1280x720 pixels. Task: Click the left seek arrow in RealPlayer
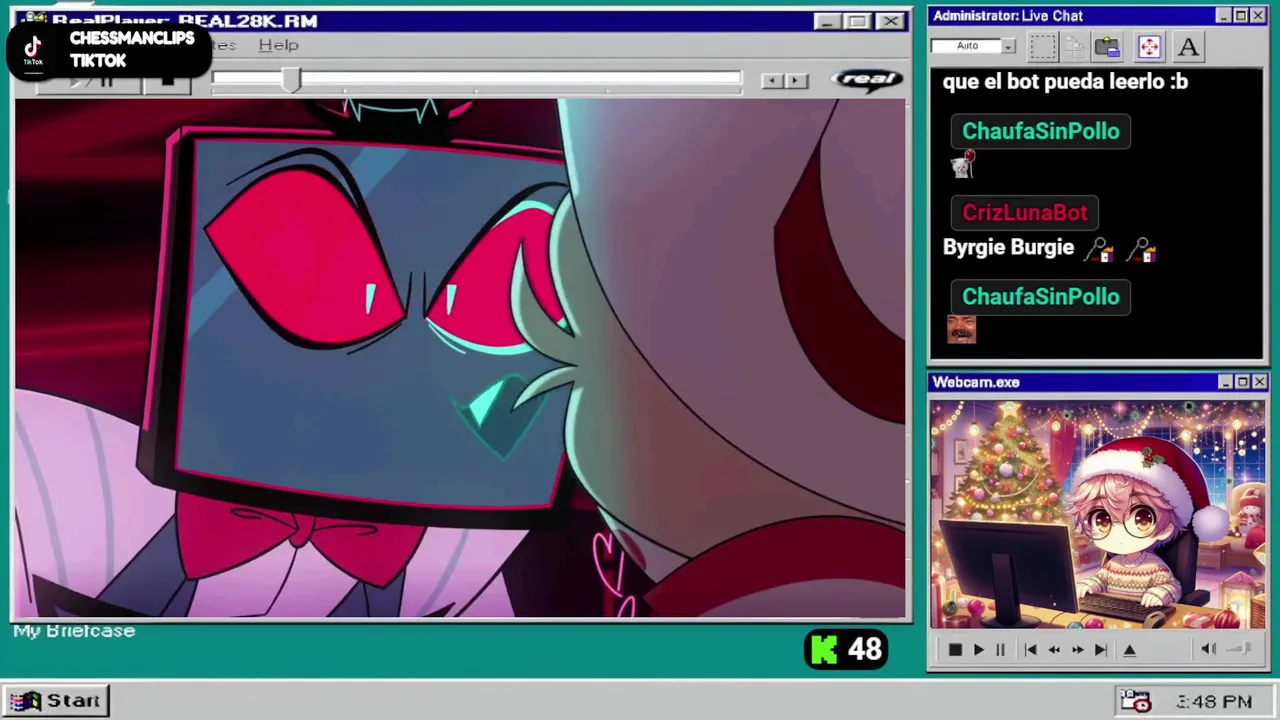(x=773, y=81)
